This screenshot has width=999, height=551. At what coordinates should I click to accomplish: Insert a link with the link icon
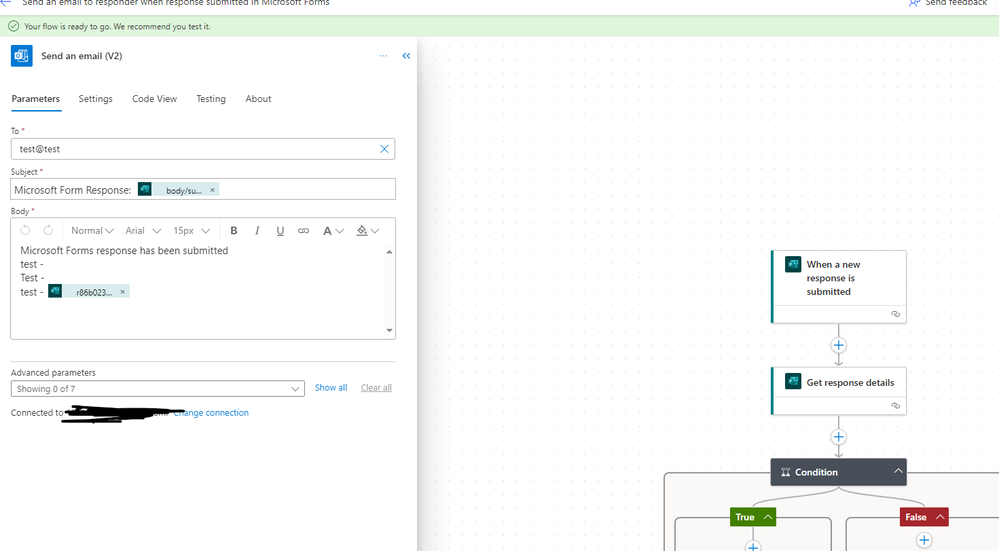coord(303,231)
